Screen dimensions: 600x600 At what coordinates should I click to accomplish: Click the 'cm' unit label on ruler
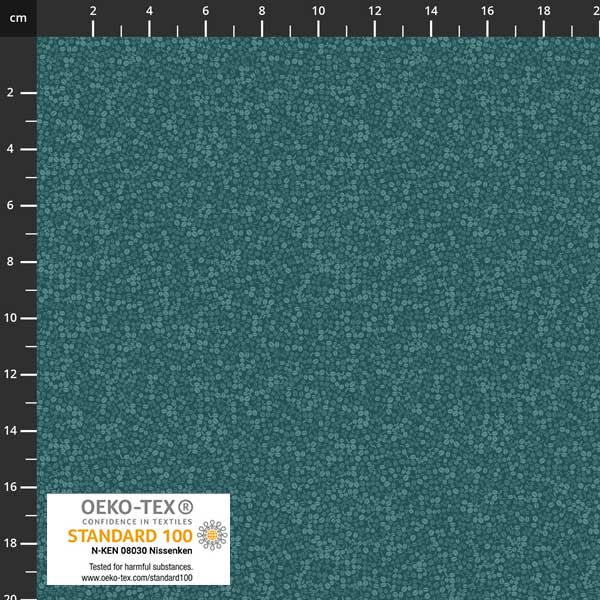17,10
